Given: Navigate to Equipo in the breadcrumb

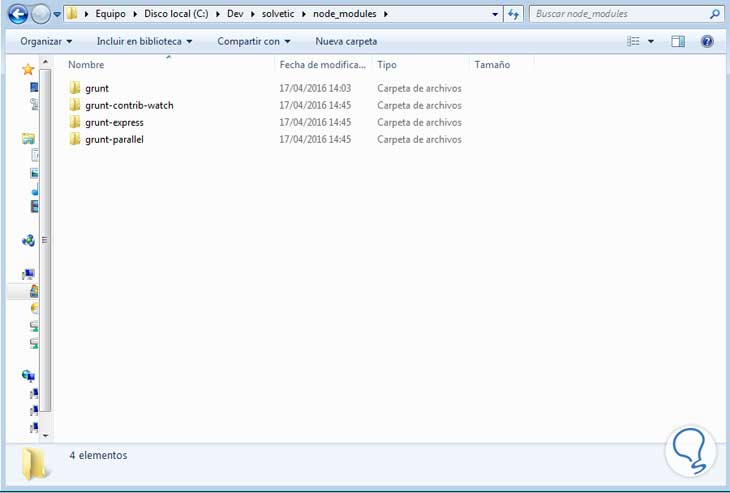Looking at the screenshot, I should coord(110,14).
